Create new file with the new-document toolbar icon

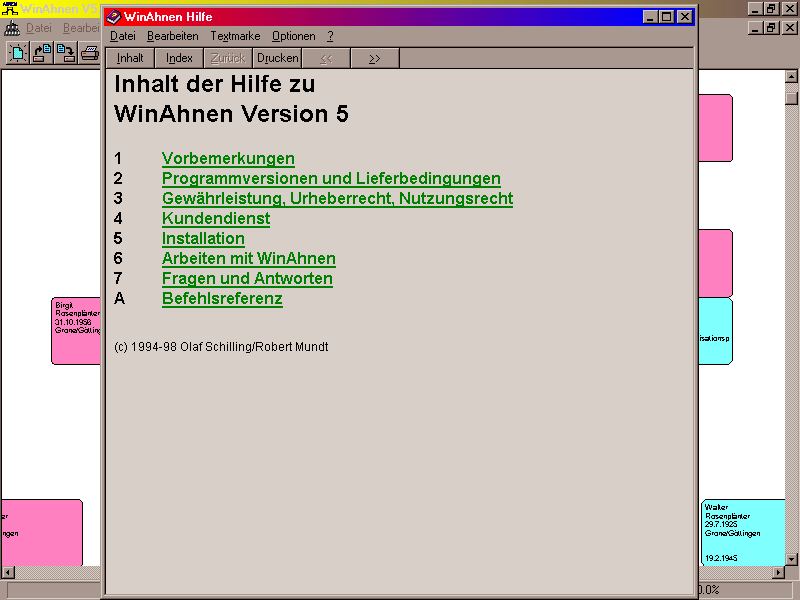point(17,54)
